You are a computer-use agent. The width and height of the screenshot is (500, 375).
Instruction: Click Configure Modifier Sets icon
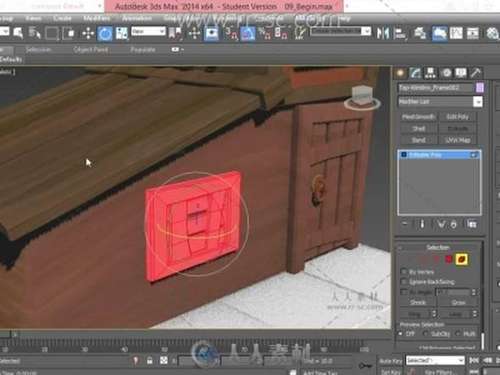472,224
